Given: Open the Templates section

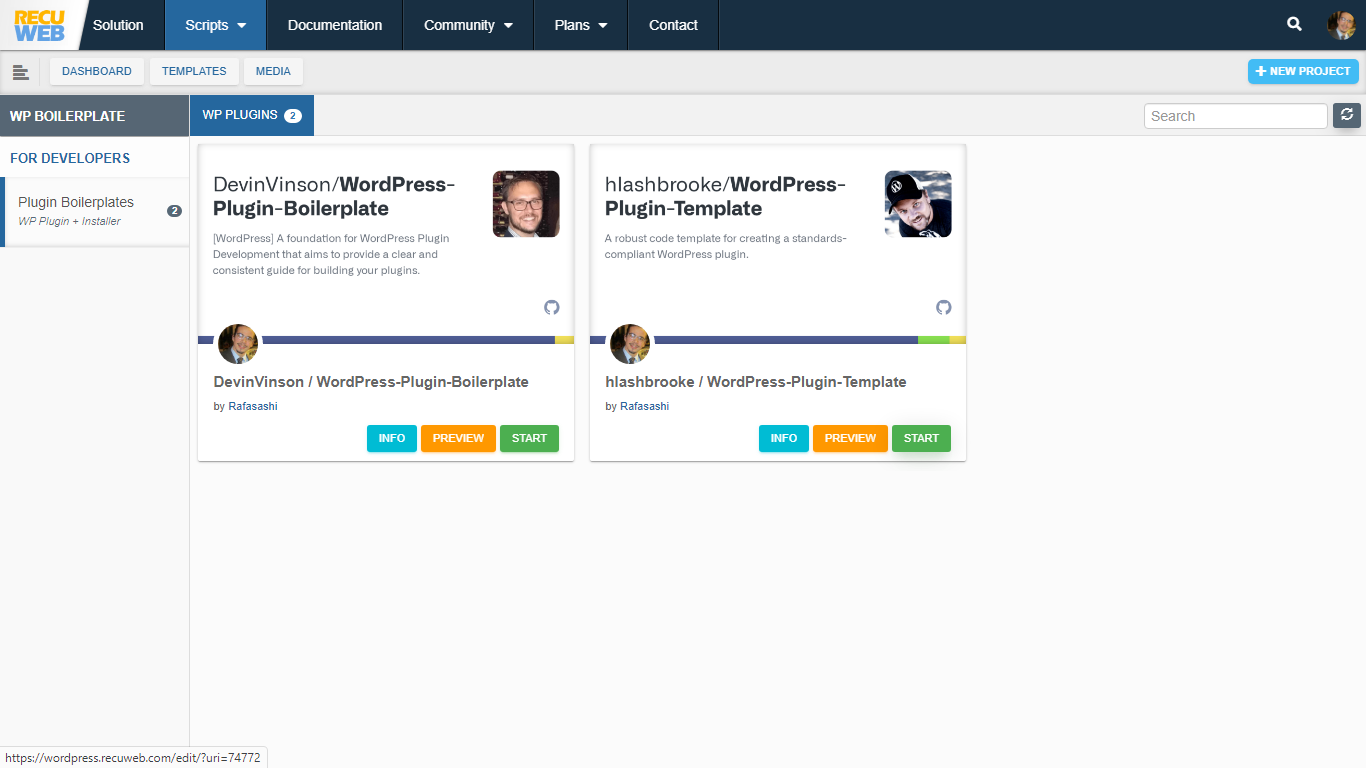Looking at the screenshot, I should [194, 72].
